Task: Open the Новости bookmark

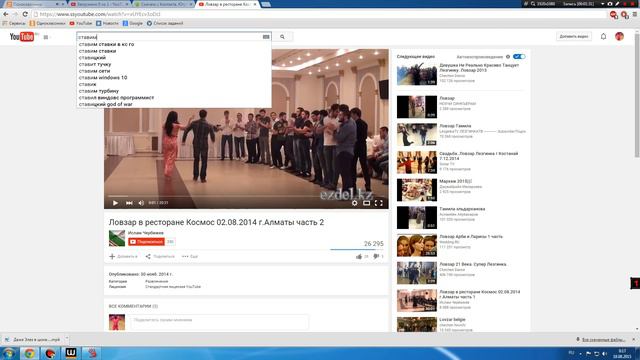Action: 107,24
